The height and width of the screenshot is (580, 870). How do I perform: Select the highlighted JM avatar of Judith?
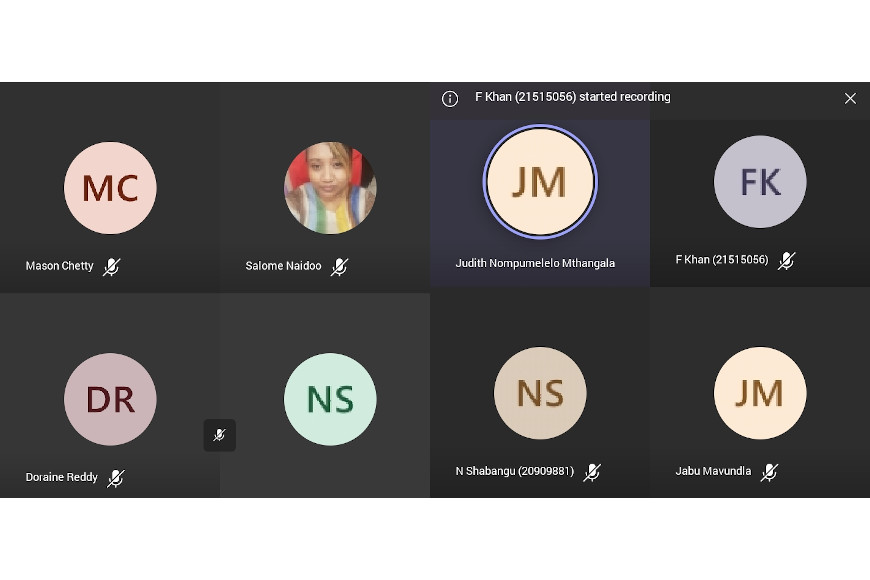(x=540, y=181)
